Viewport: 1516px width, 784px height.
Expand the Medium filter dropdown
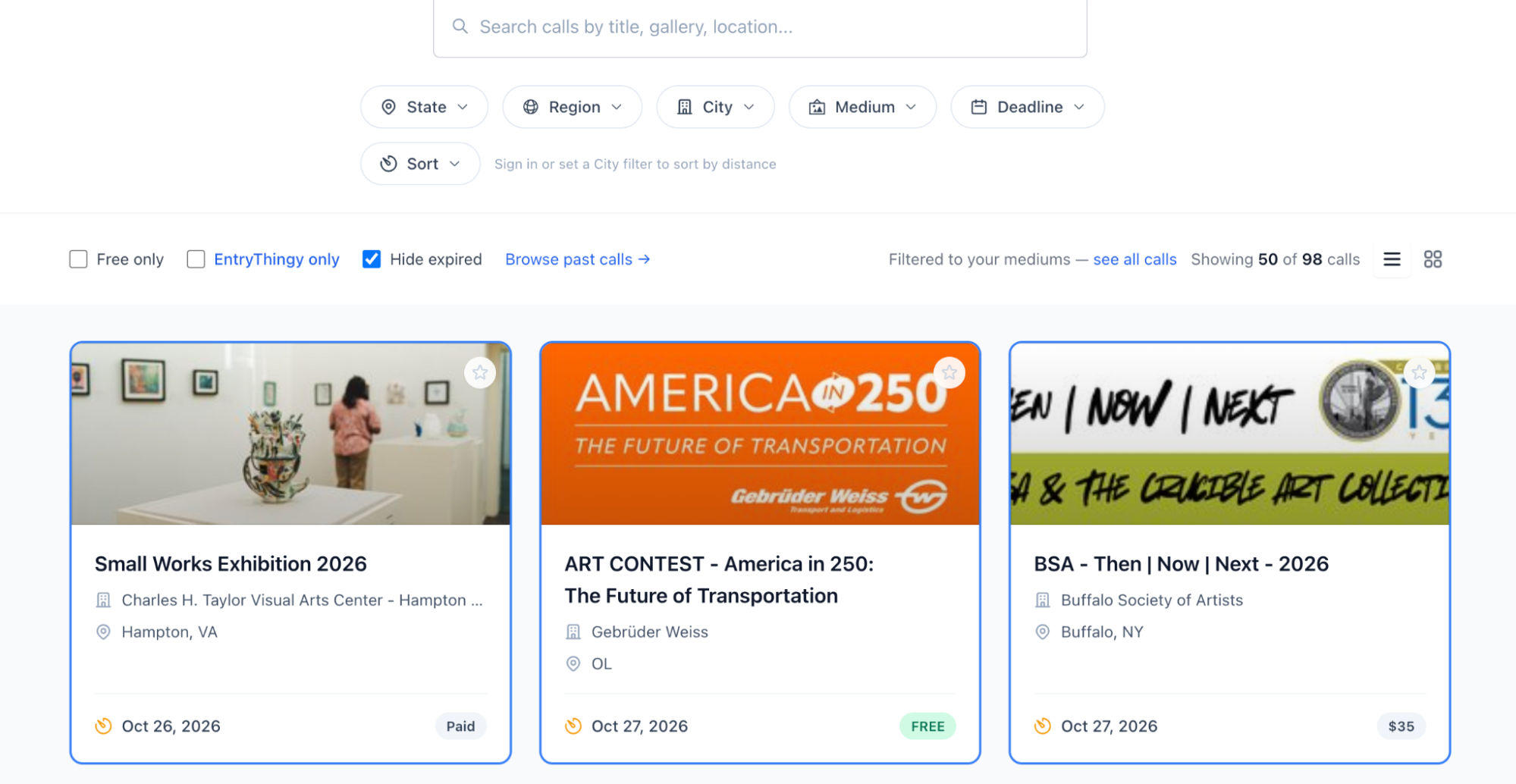tap(862, 107)
